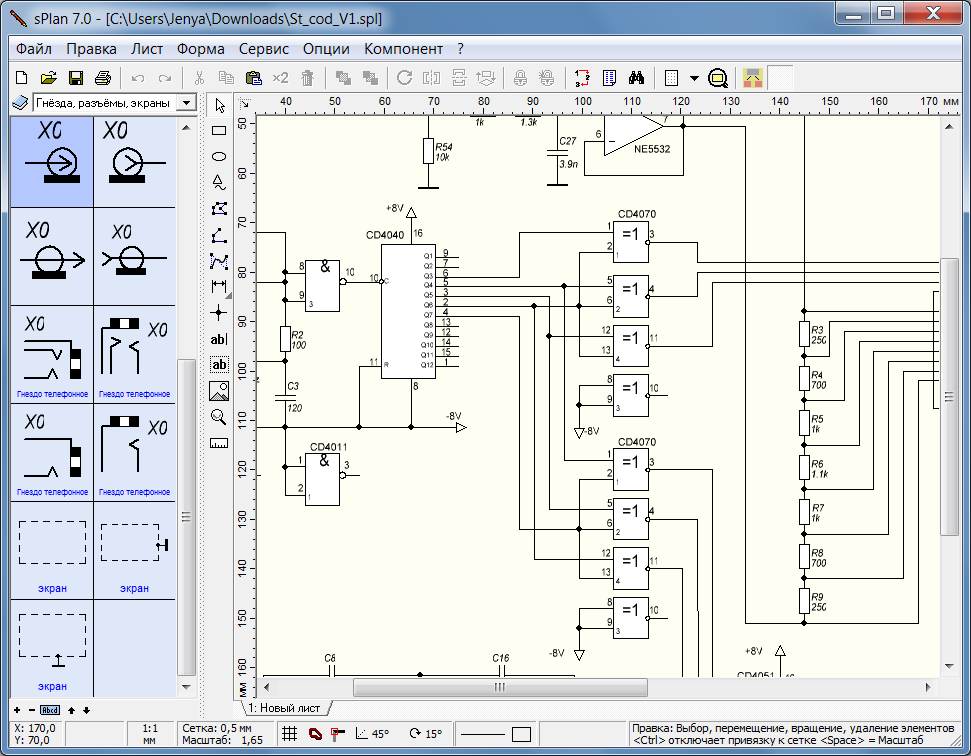The height and width of the screenshot is (756, 971).
Task: Select the dimension measurement tool
Action: (x=219, y=287)
